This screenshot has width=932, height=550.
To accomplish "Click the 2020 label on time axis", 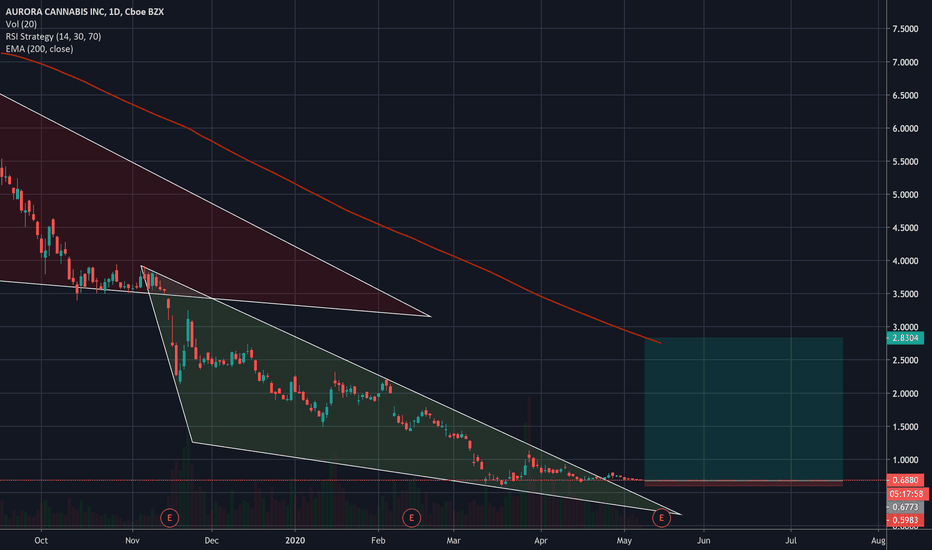I will pos(295,540).
